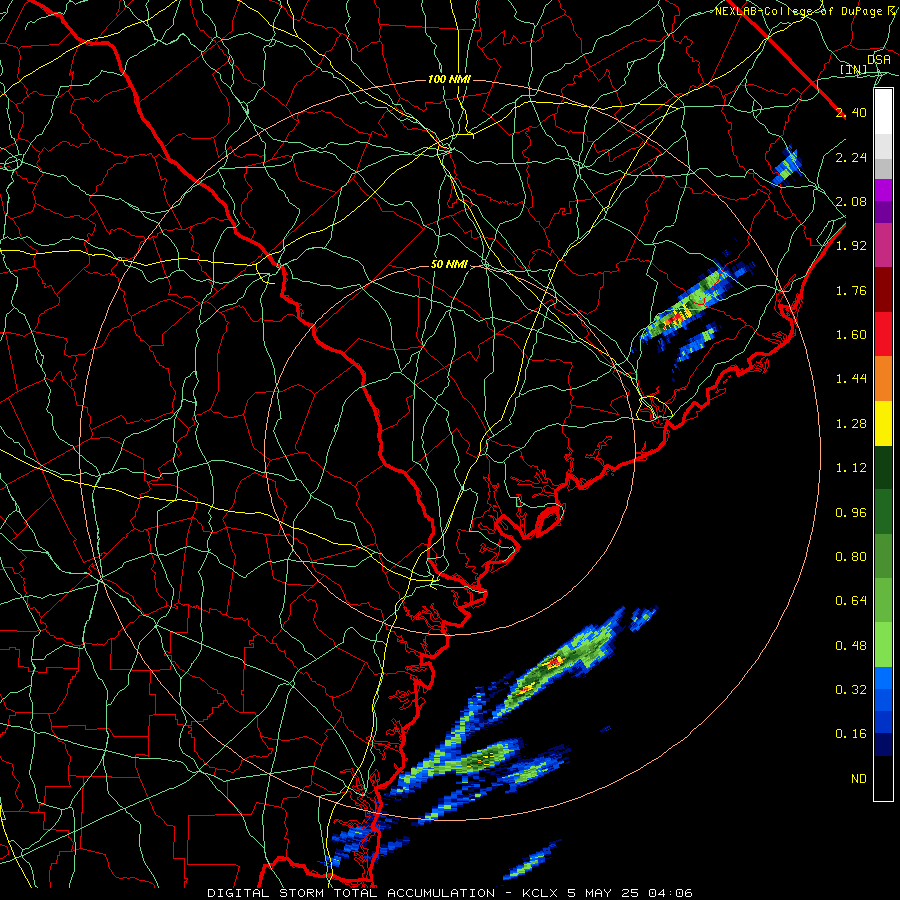The image size is (900, 900).
Task: Click the 0.48 legend value
Action: point(851,646)
